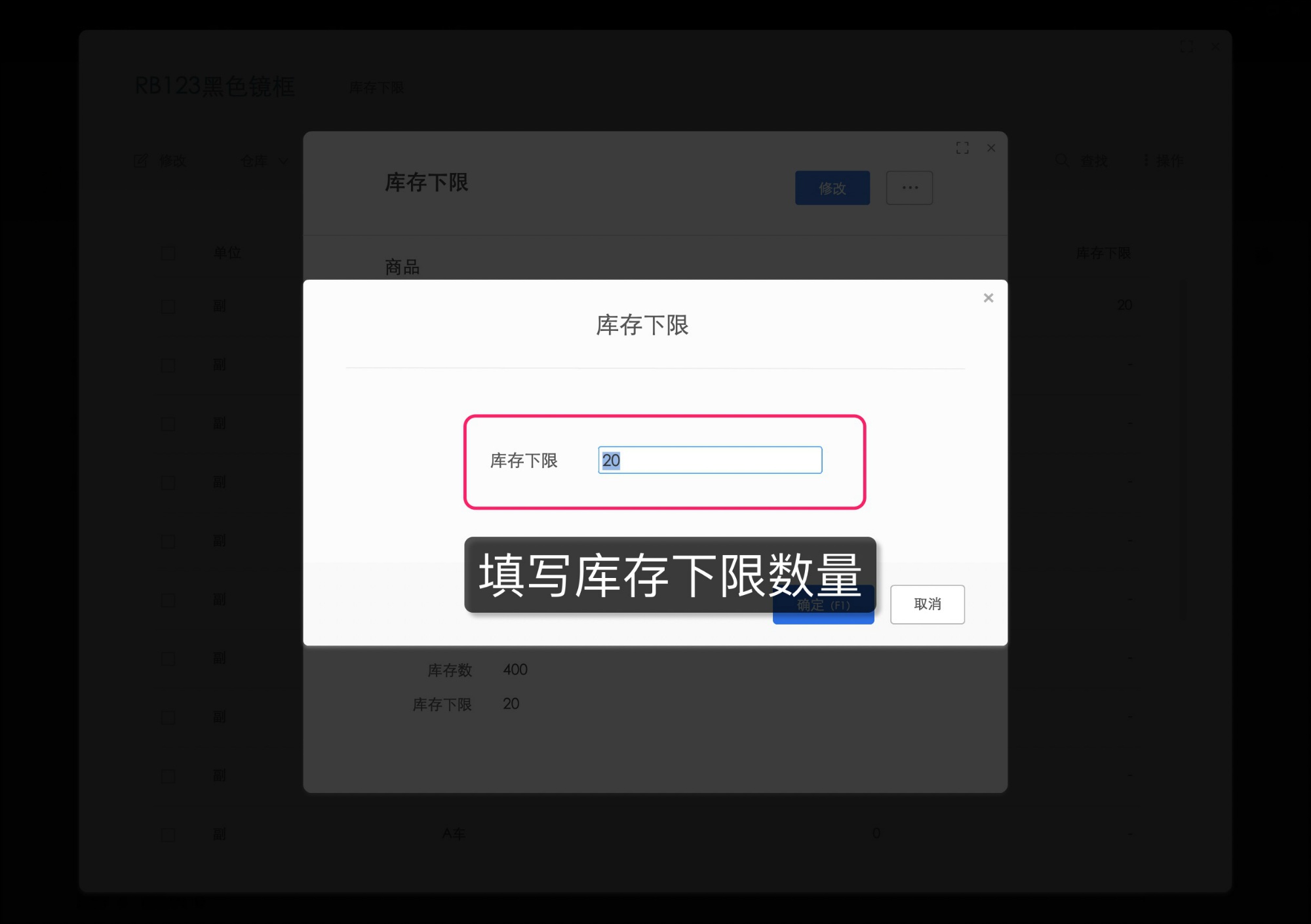Click the 修改 edit pencil icon in the toolbar
The width and height of the screenshot is (1311, 924).
[x=142, y=161]
